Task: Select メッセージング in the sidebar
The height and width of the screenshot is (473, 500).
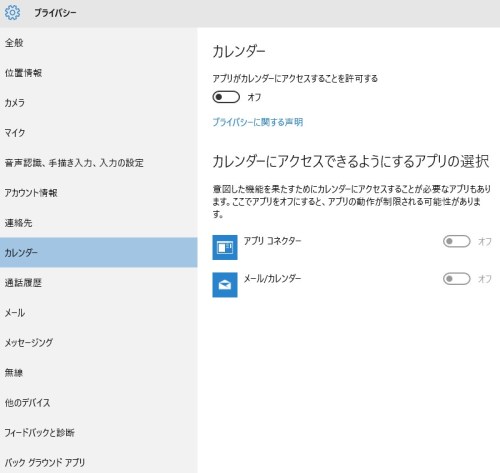Action: [99, 343]
